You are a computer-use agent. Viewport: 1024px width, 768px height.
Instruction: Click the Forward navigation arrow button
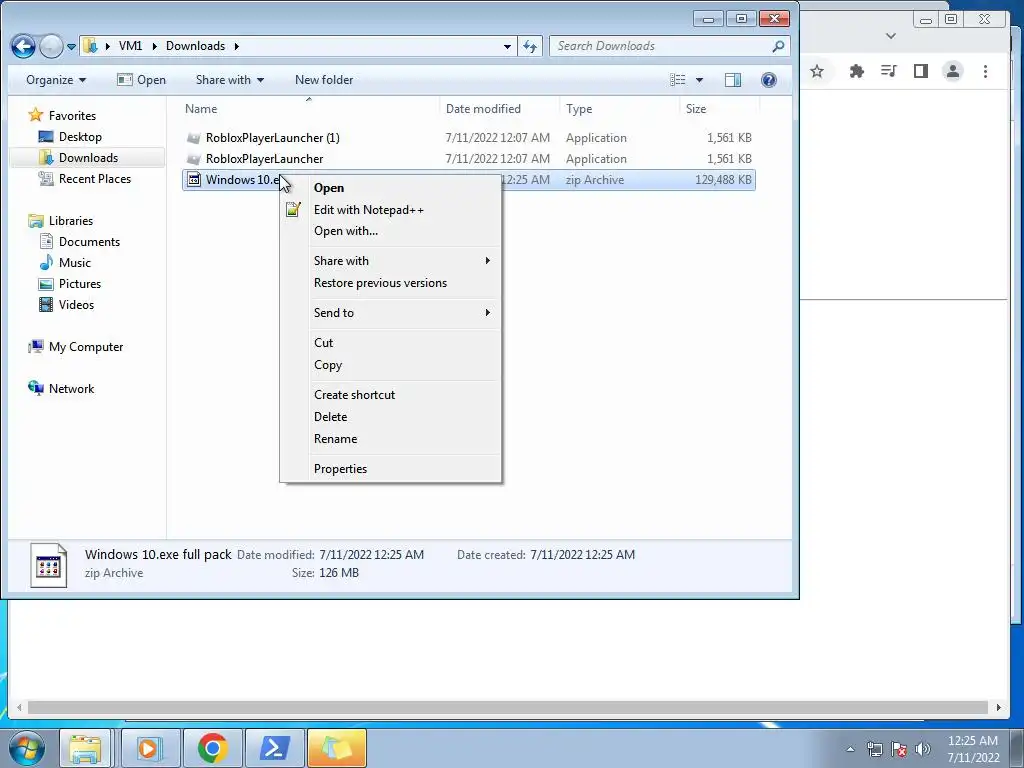click(x=52, y=46)
